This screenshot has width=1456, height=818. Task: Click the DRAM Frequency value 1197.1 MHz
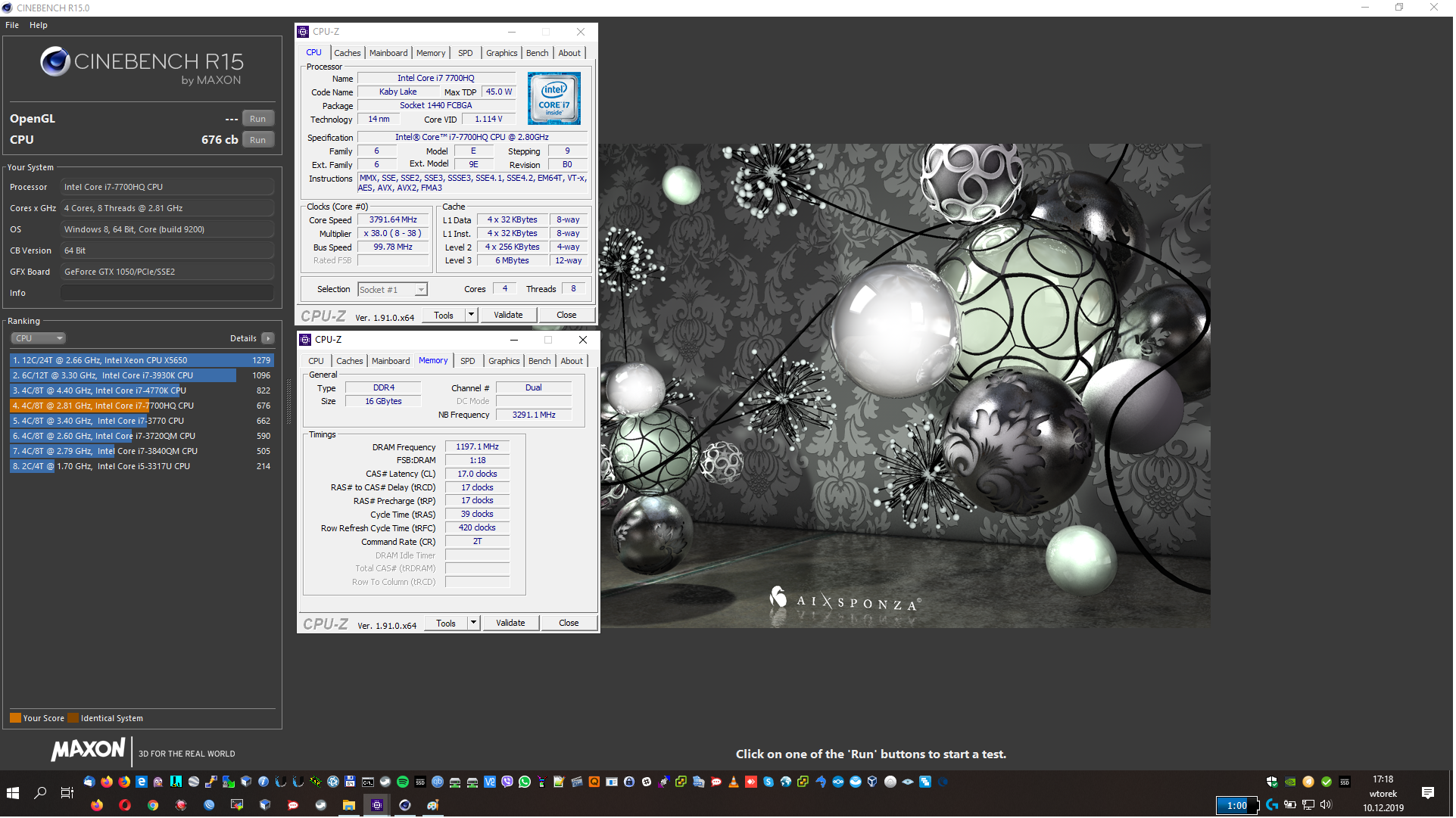click(x=478, y=447)
